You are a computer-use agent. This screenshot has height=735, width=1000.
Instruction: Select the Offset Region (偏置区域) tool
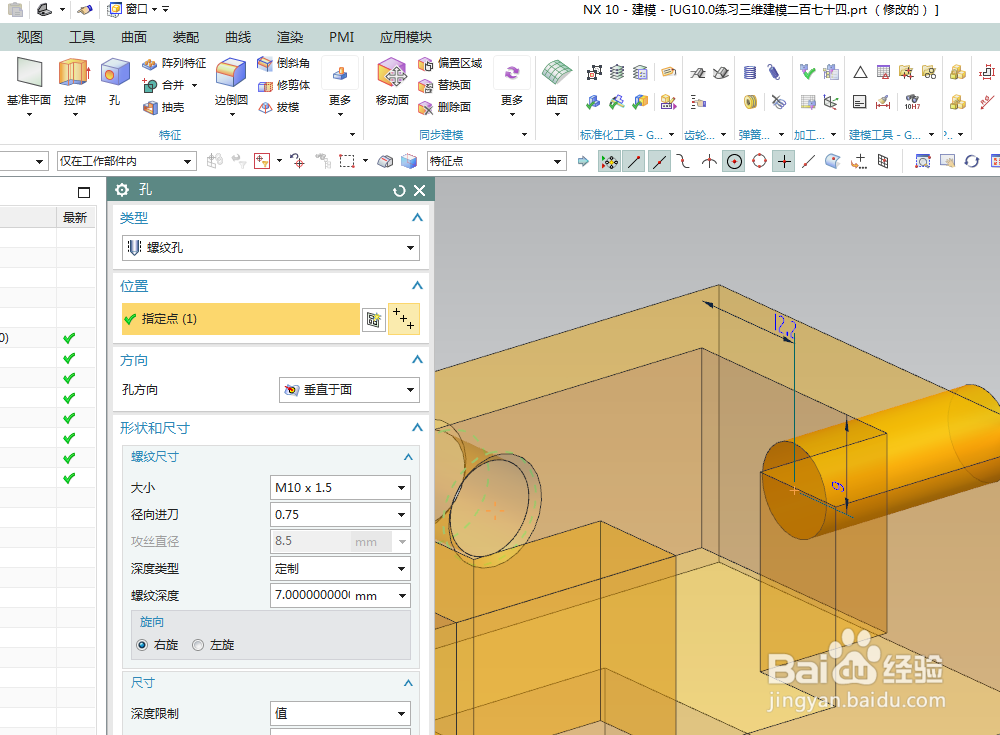click(450, 63)
